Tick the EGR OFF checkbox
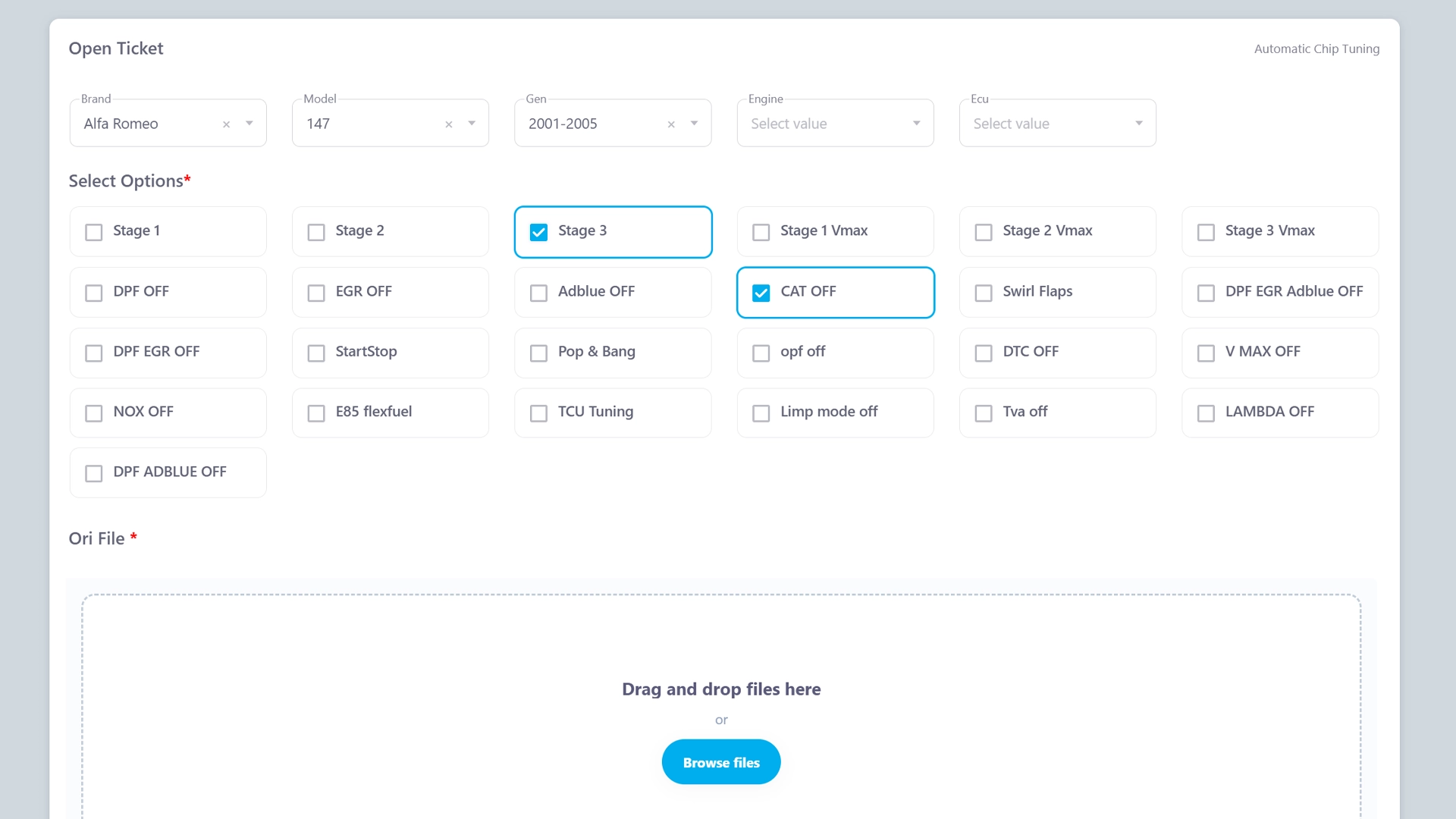This screenshot has height=819, width=1456. pyautogui.click(x=316, y=293)
